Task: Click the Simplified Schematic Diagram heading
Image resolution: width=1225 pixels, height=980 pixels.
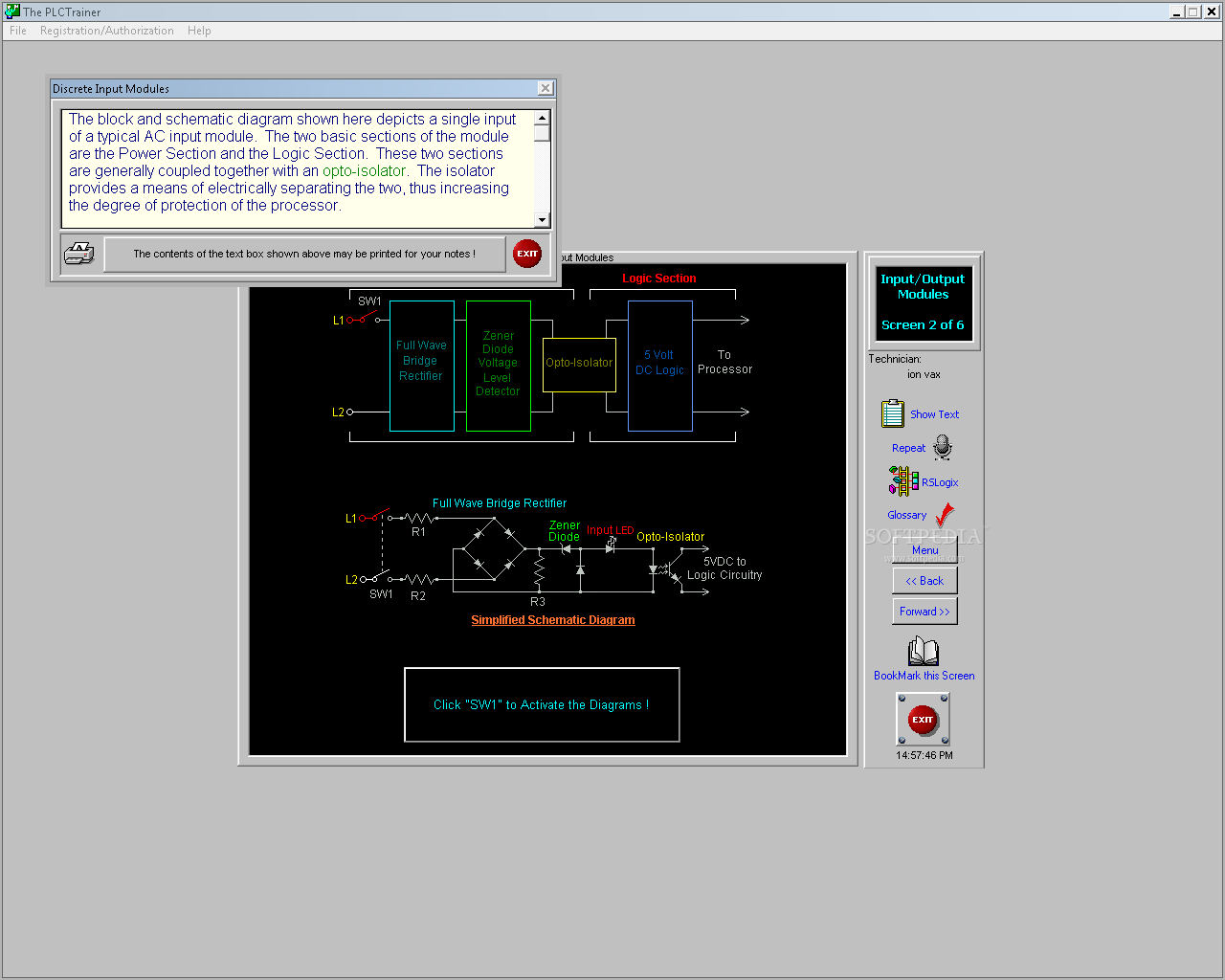Action: (553, 620)
